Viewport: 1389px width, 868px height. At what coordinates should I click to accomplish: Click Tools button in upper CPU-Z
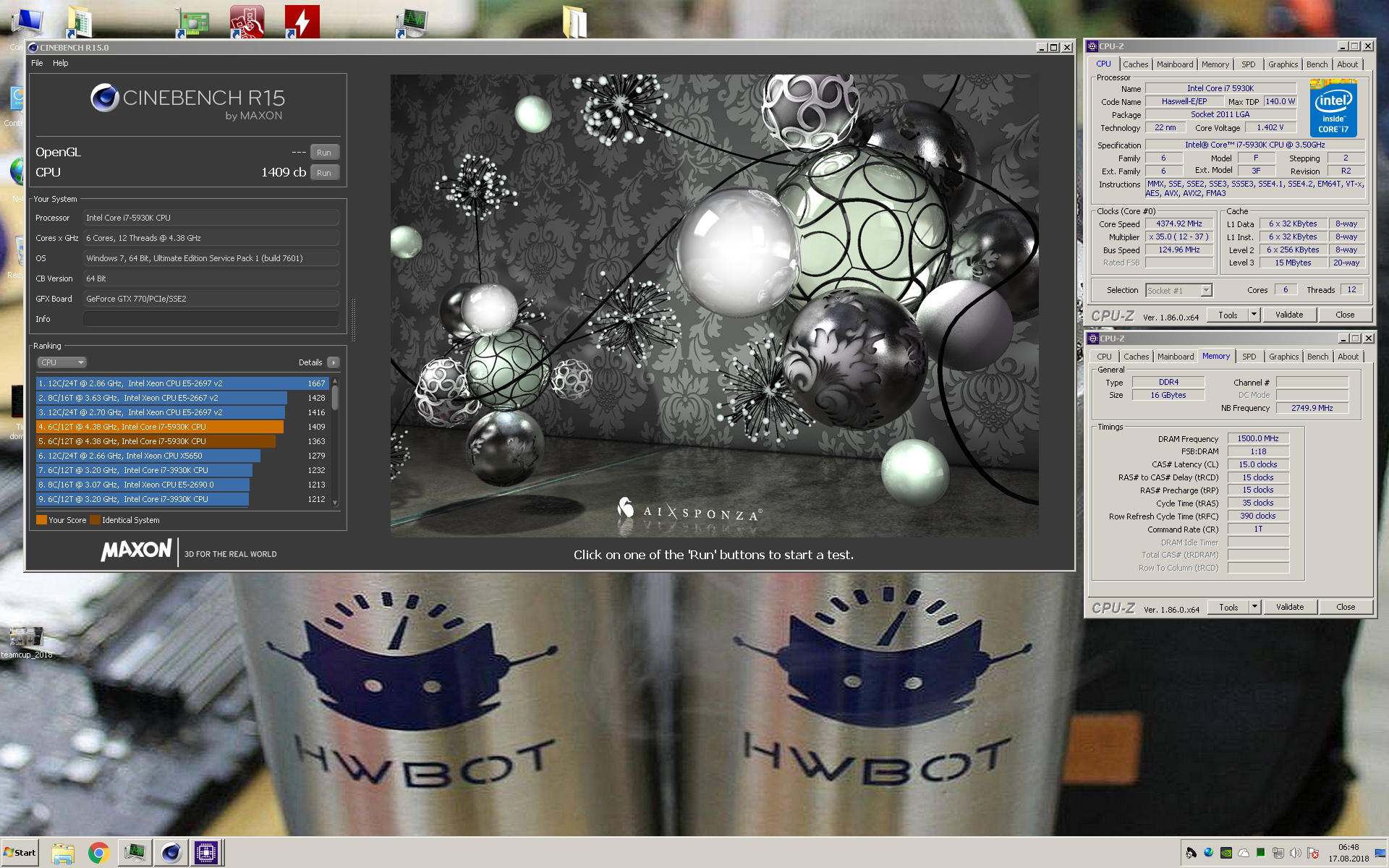[x=1228, y=315]
